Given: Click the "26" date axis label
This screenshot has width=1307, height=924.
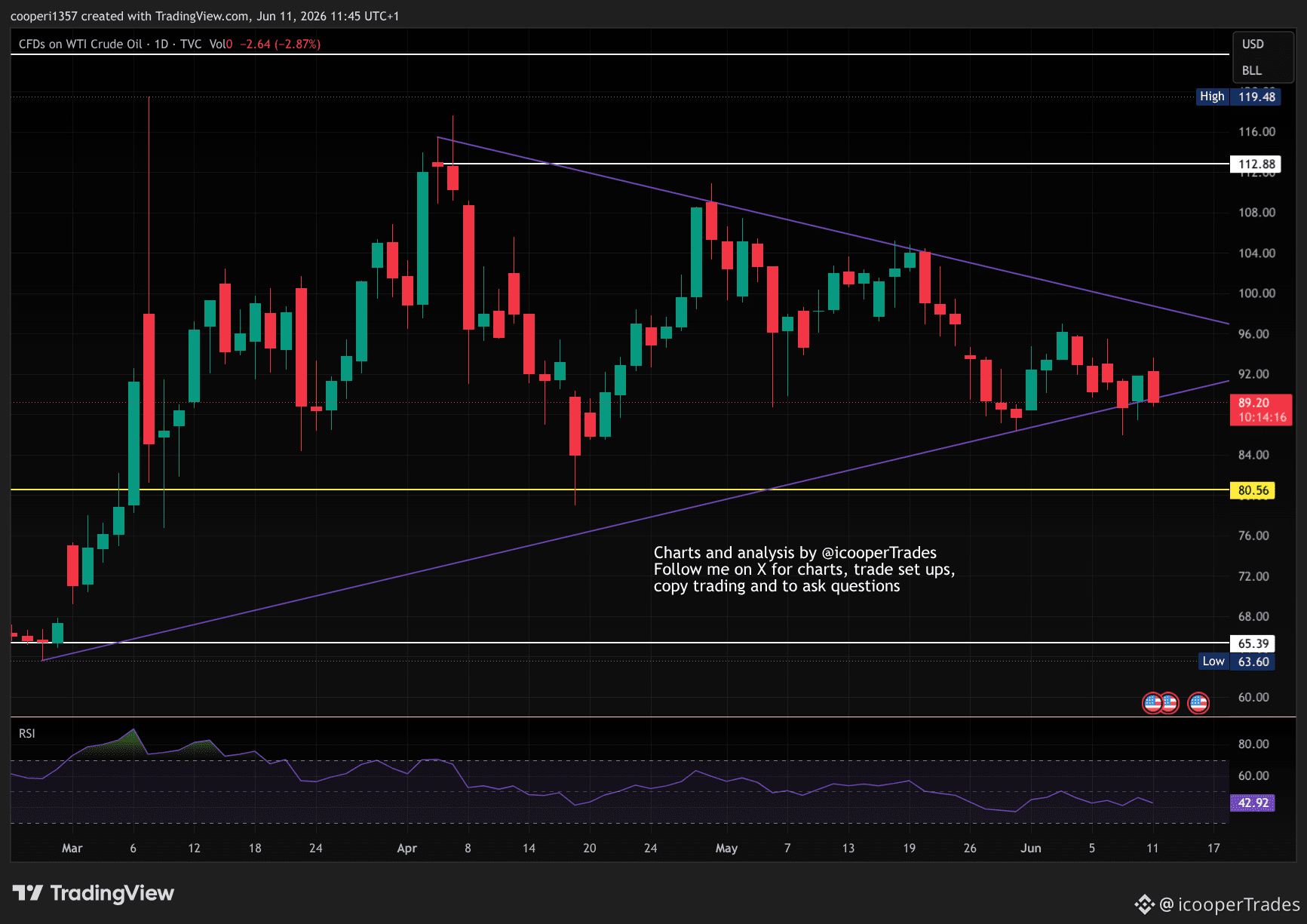Looking at the screenshot, I should click(x=970, y=849).
